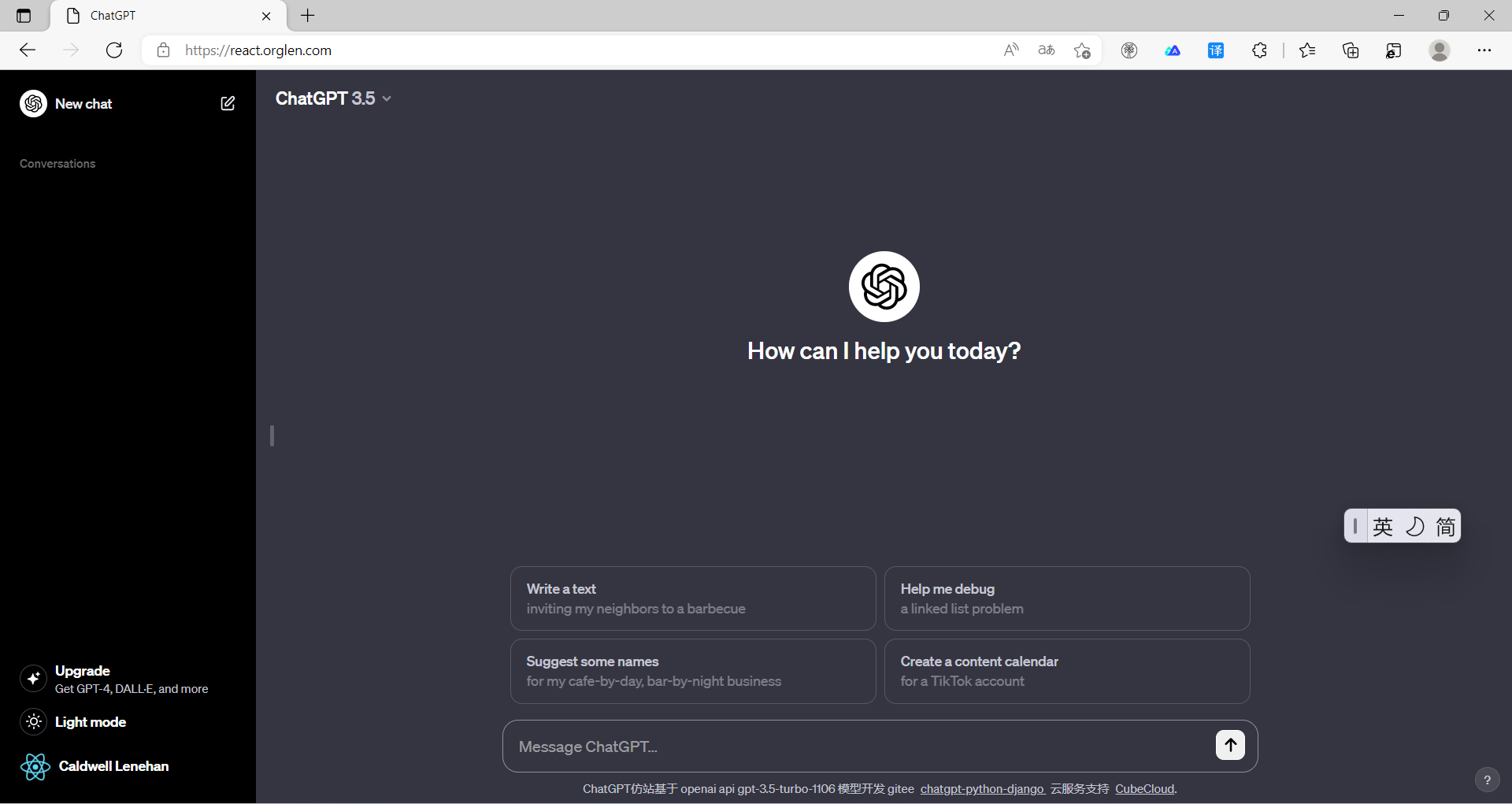Send message with the up arrow button
This screenshot has width=1512, height=804.
[x=1230, y=745]
